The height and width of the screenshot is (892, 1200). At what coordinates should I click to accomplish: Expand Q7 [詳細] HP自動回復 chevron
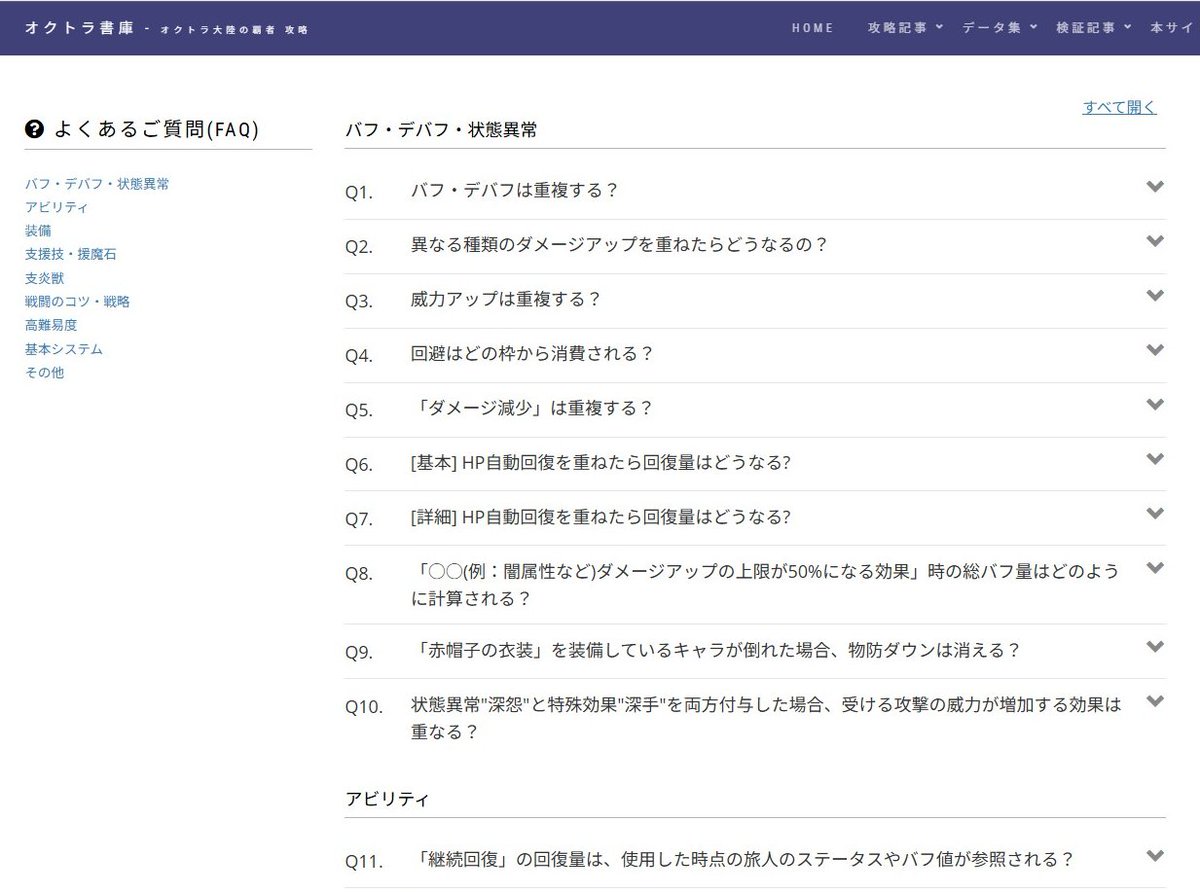click(1155, 514)
